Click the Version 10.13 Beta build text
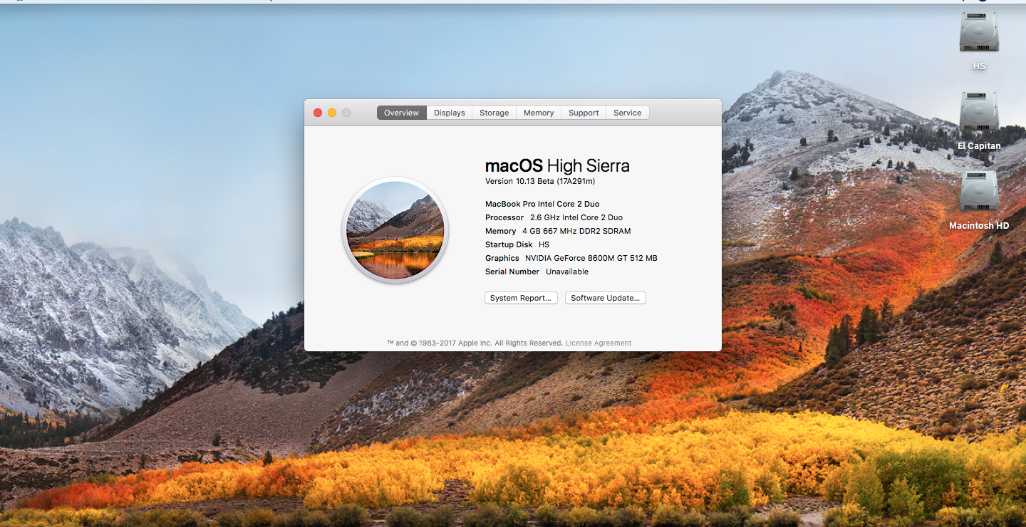This screenshot has width=1026, height=527. point(540,182)
